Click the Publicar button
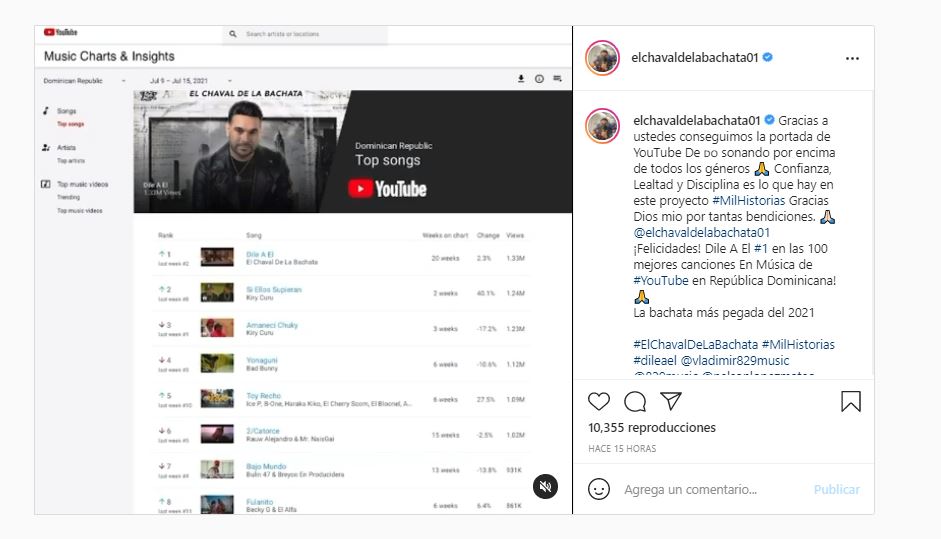941x539 pixels. (836, 489)
